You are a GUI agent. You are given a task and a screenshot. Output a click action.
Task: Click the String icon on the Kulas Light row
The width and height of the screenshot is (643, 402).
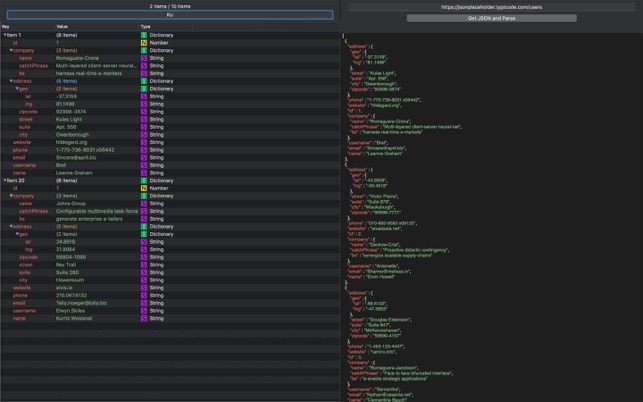point(144,119)
